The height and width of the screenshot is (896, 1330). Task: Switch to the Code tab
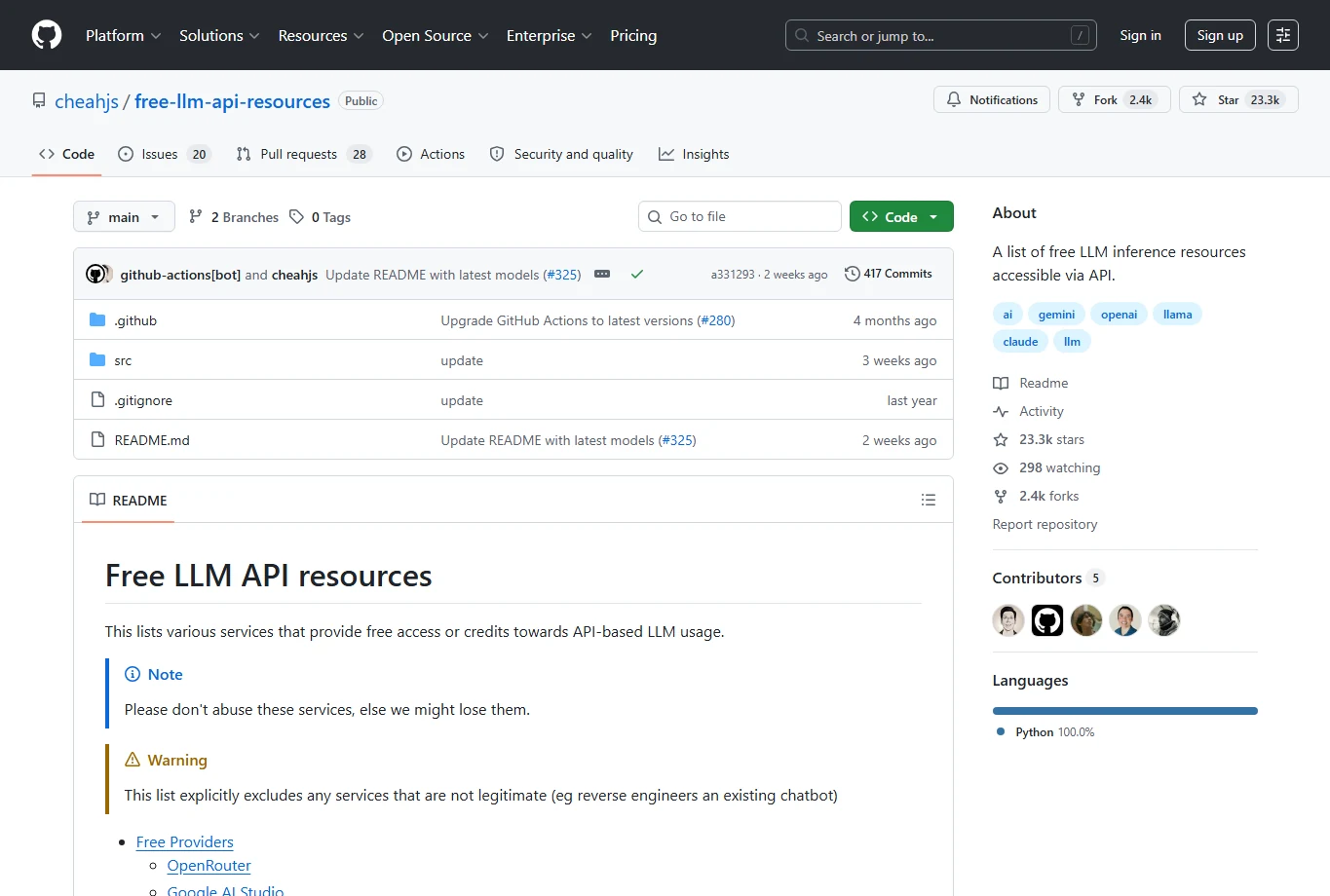[66, 154]
